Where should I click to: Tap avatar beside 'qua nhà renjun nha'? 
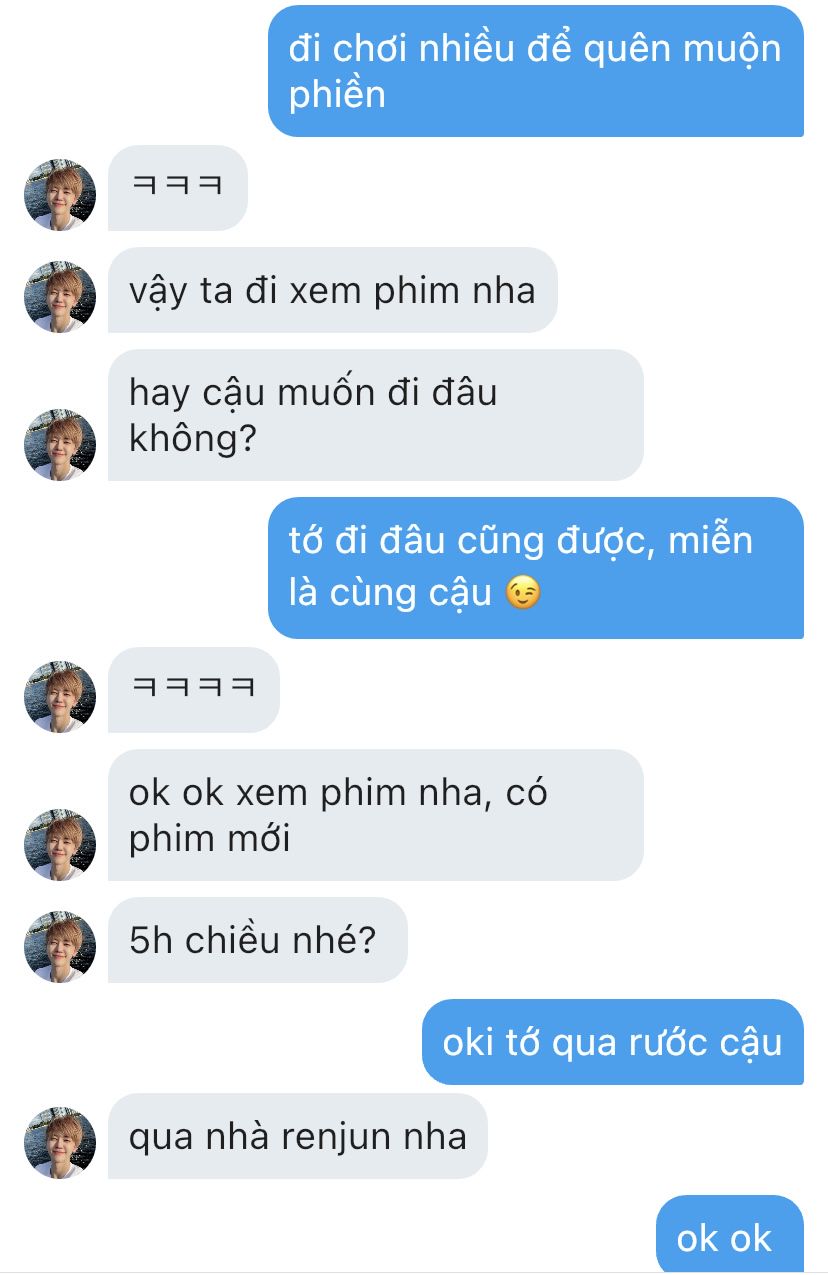pos(60,1142)
